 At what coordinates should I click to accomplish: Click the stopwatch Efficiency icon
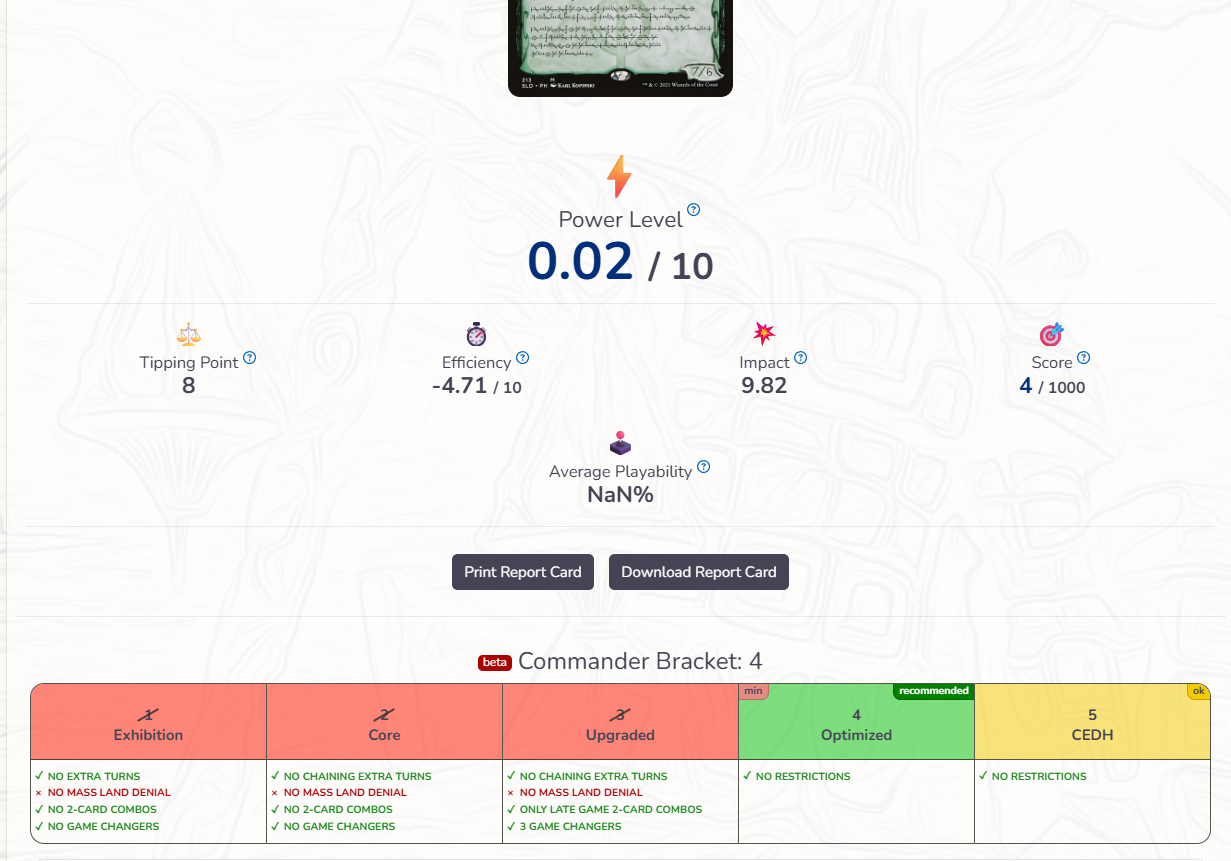point(476,334)
